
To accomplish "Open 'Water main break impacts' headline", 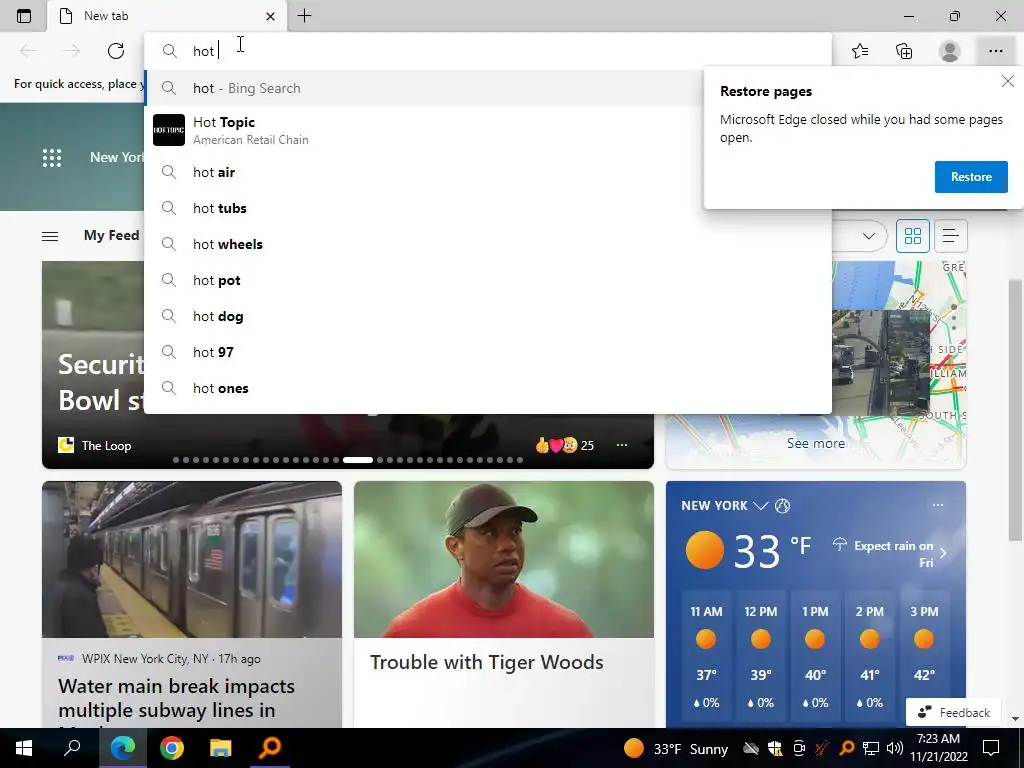I will [x=176, y=698].
